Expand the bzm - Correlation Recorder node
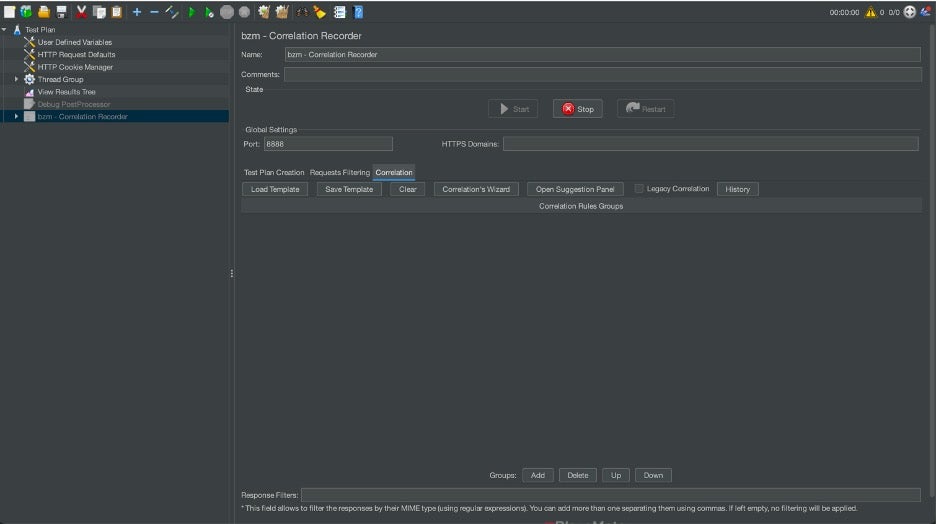This screenshot has width=936, height=524. pos(16,116)
